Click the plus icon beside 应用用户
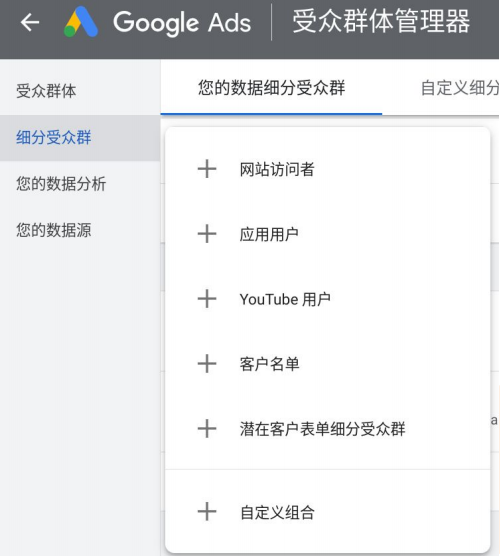The image size is (500, 556). [207, 234]
